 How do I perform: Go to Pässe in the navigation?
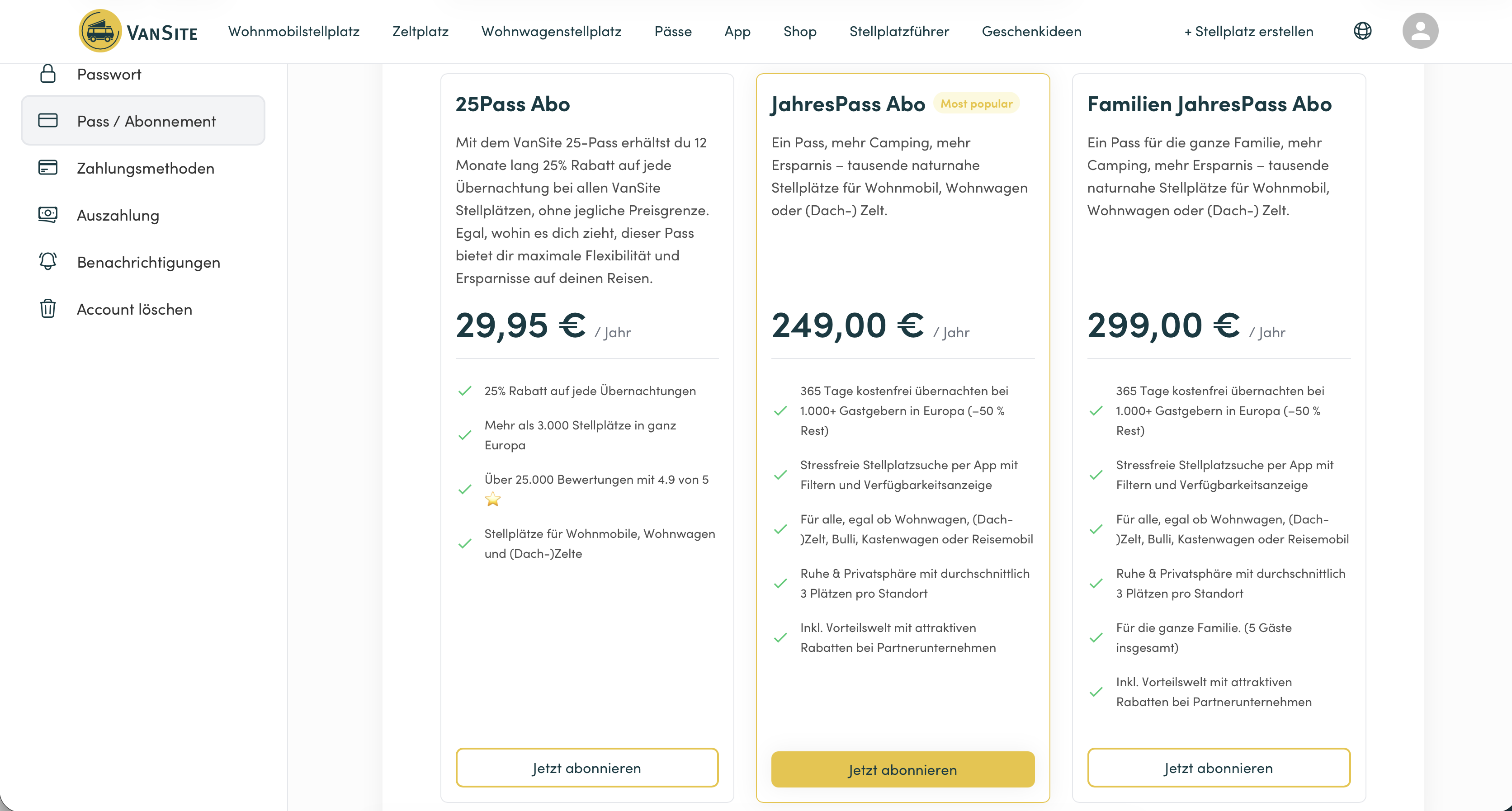(x=673, y=32)
